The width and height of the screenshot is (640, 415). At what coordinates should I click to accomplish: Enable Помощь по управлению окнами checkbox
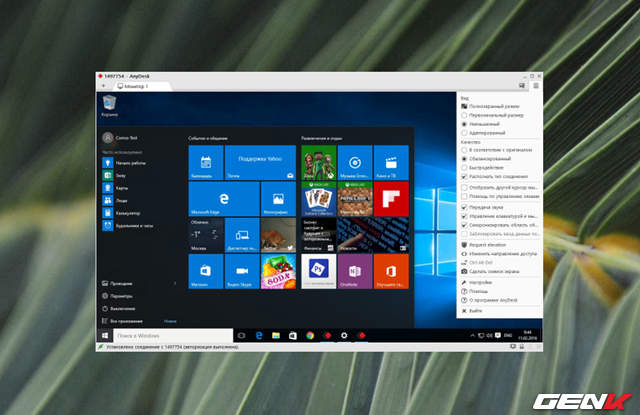(500, 197)
